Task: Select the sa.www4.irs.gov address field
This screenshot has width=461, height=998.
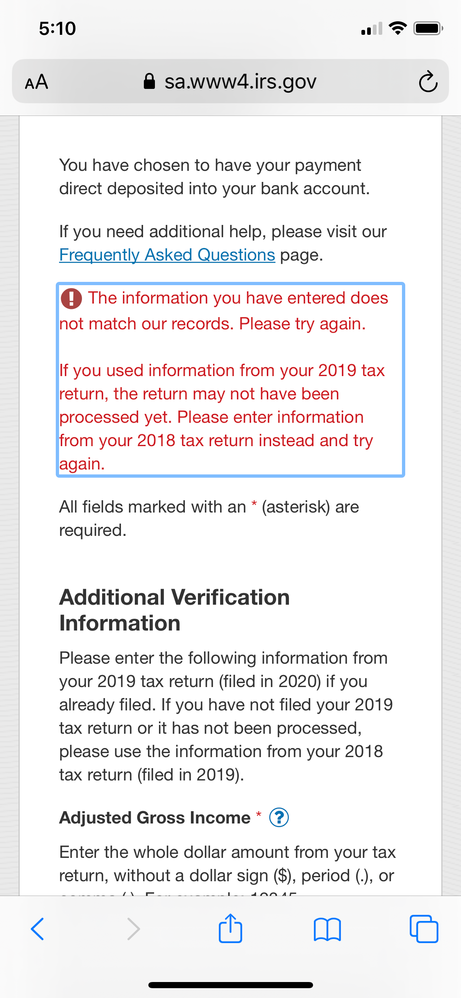Action: pos(230,82)
